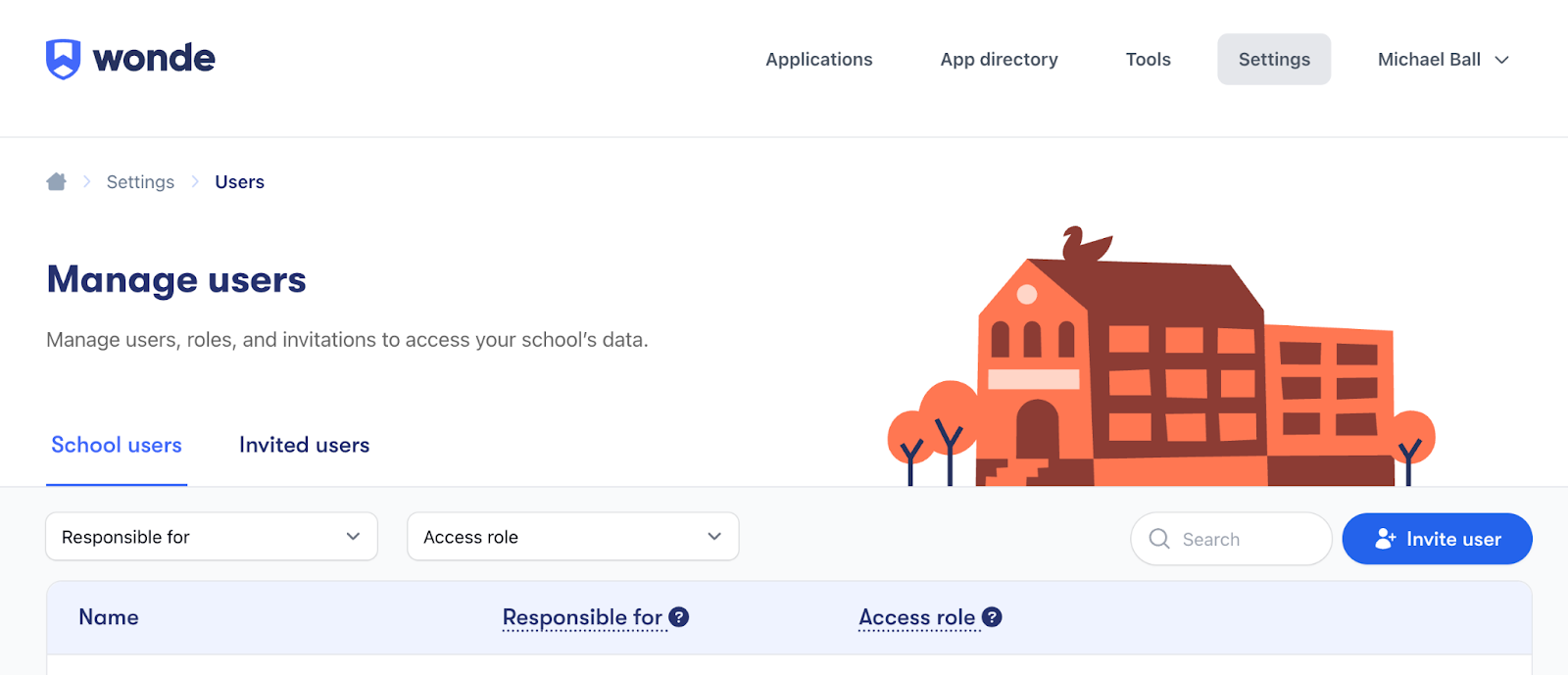
Task: Click the add-user icon on Invite user
Action: click(x=1385, y=539)
